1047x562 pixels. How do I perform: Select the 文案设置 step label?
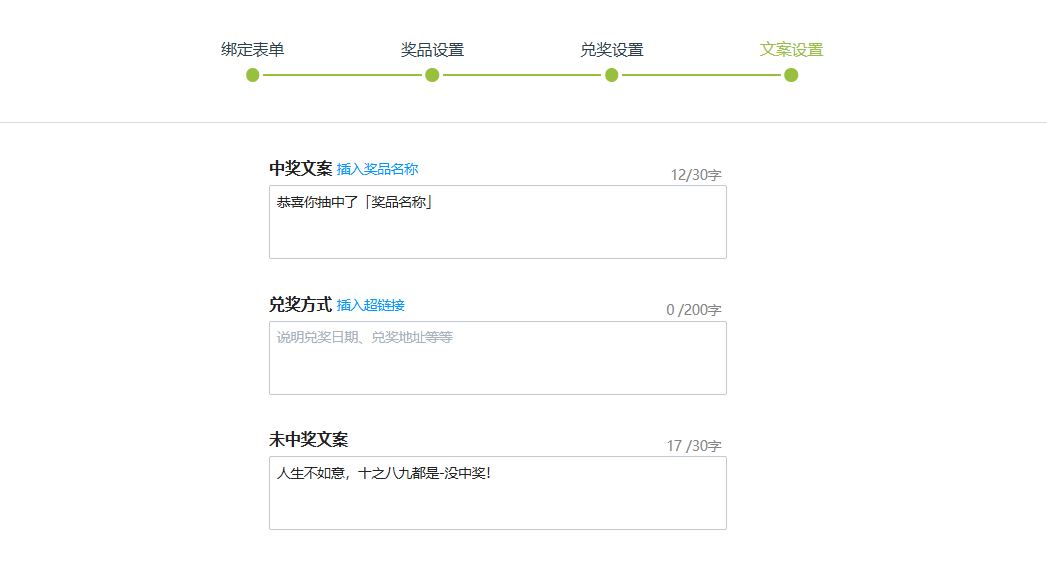click(791, 50)
